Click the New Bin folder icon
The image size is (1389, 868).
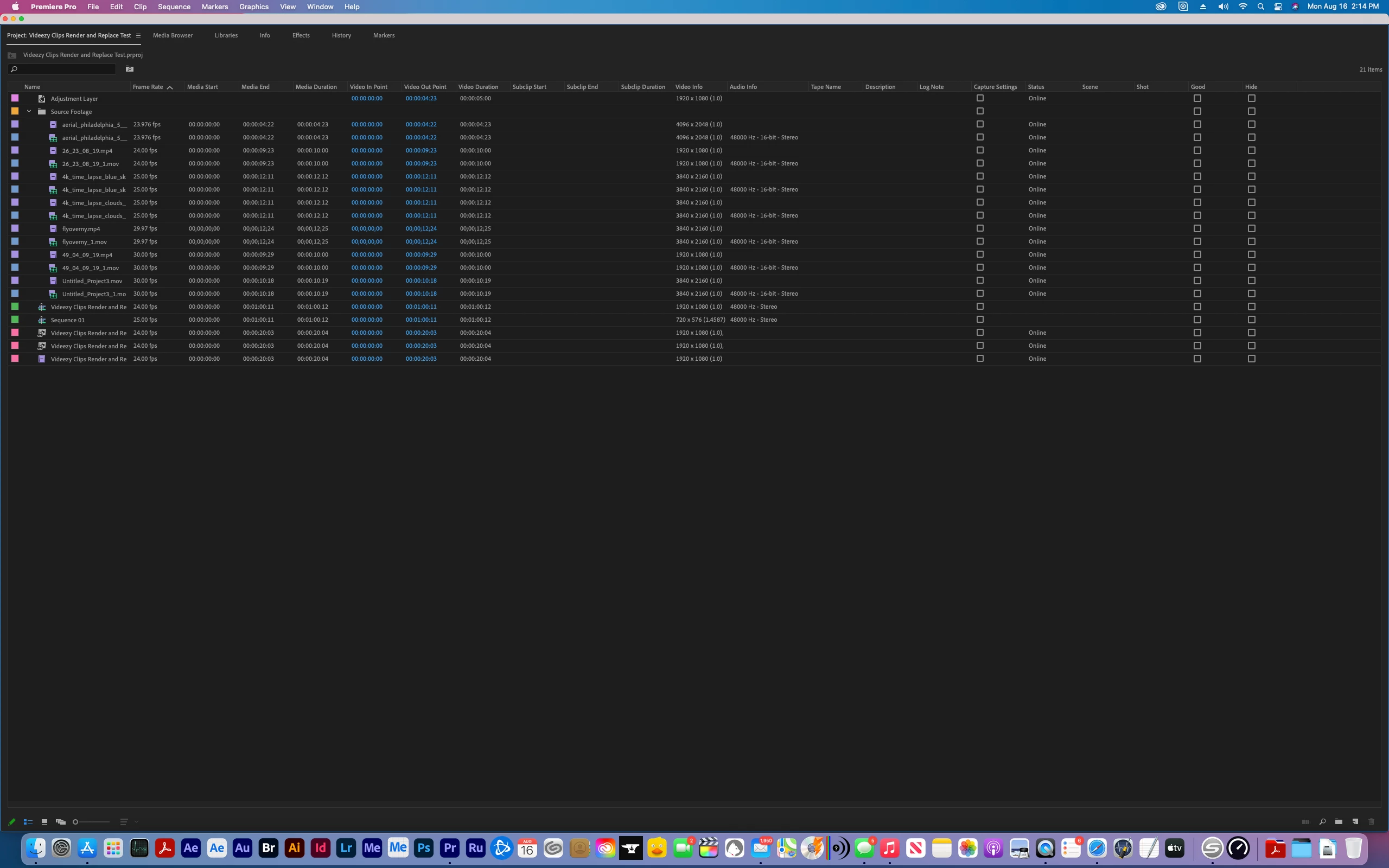(x=1339, y=821)
